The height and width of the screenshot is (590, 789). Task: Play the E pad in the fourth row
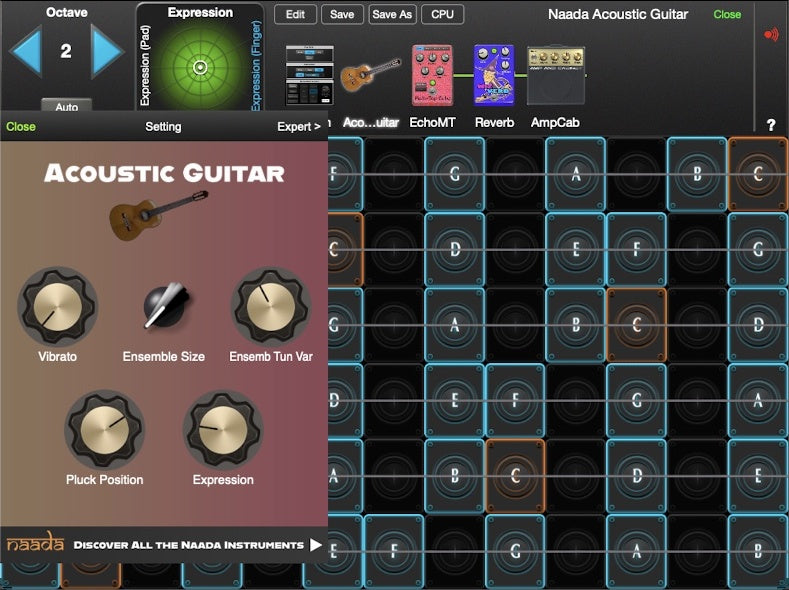coord(454,400)
